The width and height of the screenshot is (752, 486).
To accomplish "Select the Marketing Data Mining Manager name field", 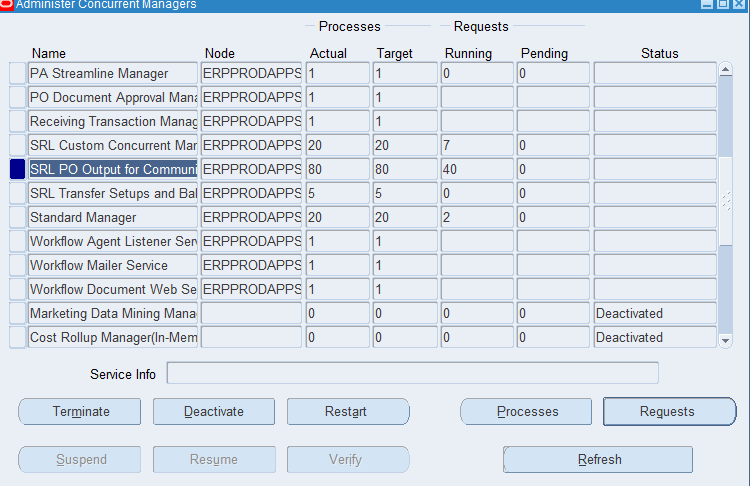I will click(x=113, y=314).
